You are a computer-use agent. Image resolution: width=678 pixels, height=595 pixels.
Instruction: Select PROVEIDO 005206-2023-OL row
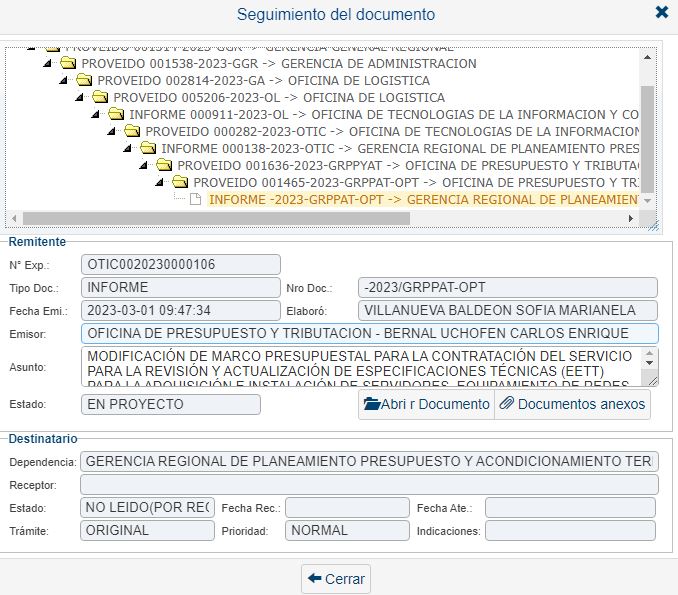(x=279, y=97)
